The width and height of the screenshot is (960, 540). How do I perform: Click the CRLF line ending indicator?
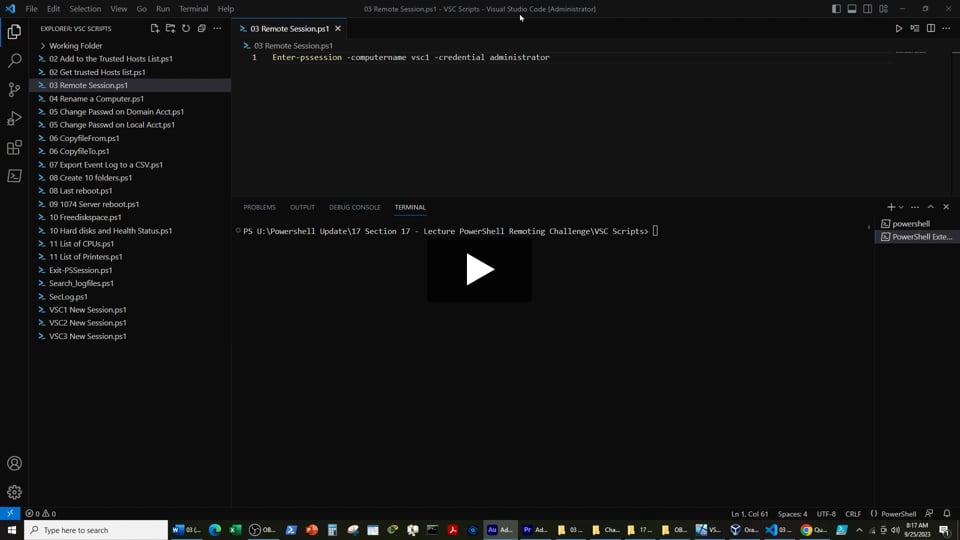pos(853,514)
